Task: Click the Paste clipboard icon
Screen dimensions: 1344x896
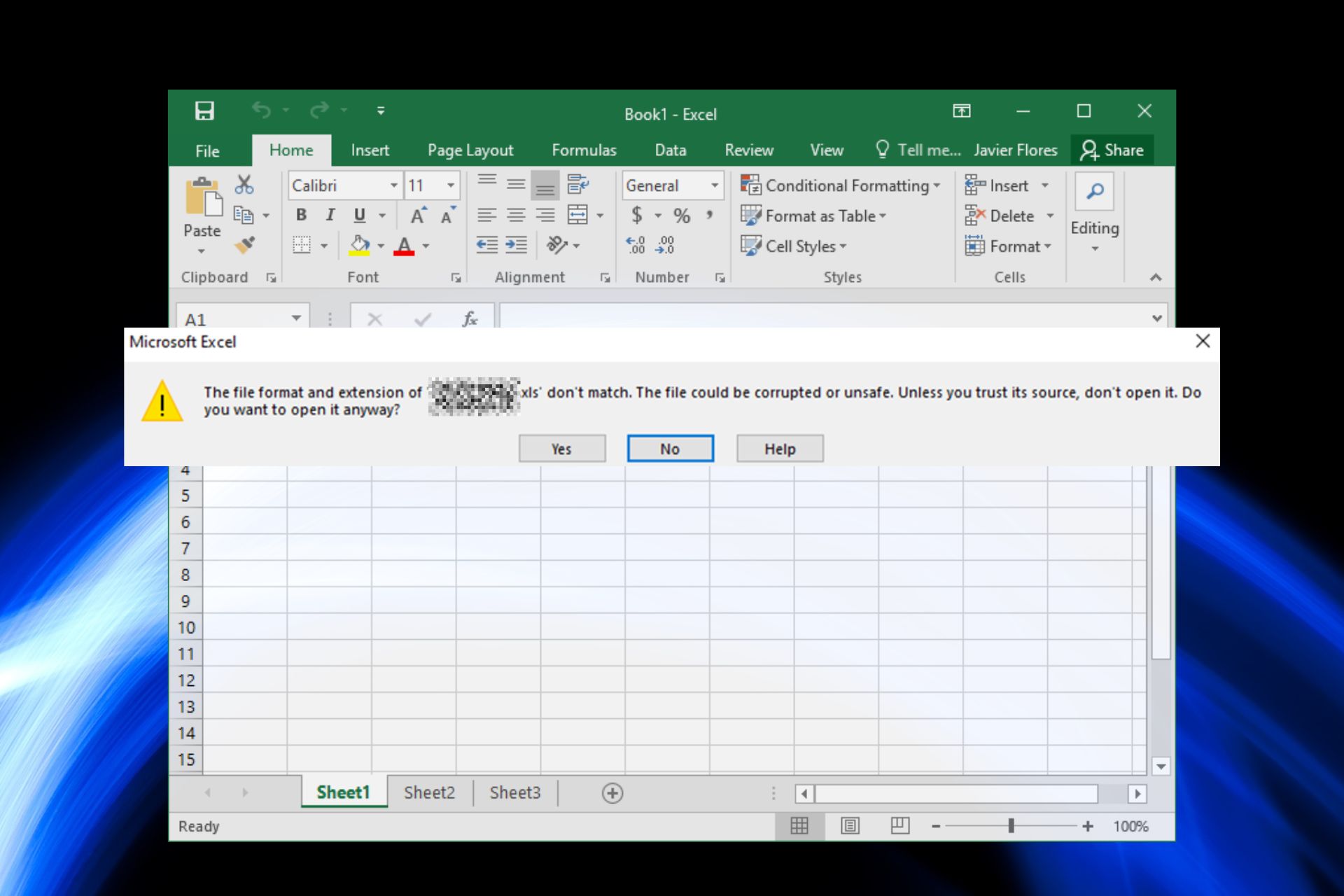Action: tap(203, 197)
